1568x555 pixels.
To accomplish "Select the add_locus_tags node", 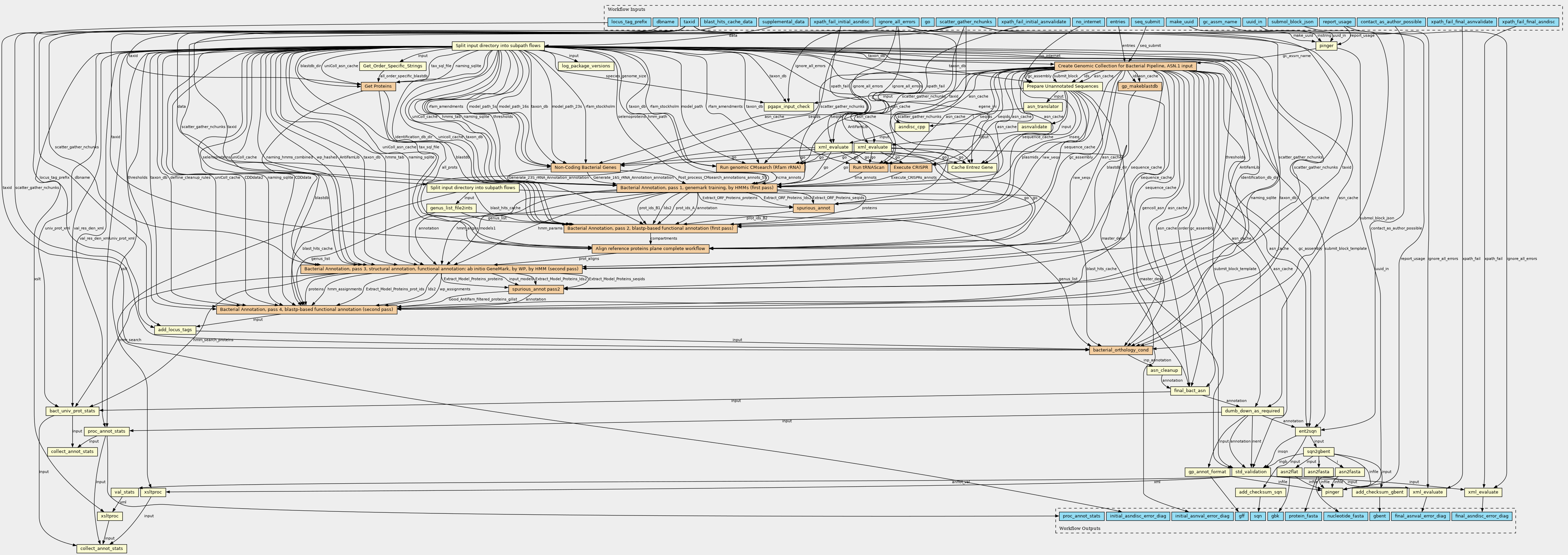I will click(x=175, y=330).
